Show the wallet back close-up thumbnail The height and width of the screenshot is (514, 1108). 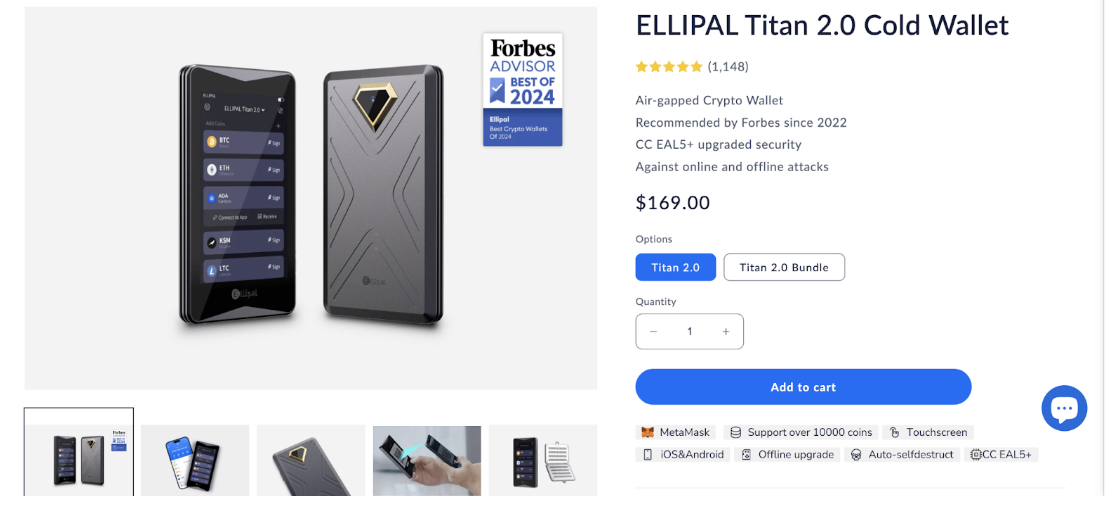pos(311,460)
